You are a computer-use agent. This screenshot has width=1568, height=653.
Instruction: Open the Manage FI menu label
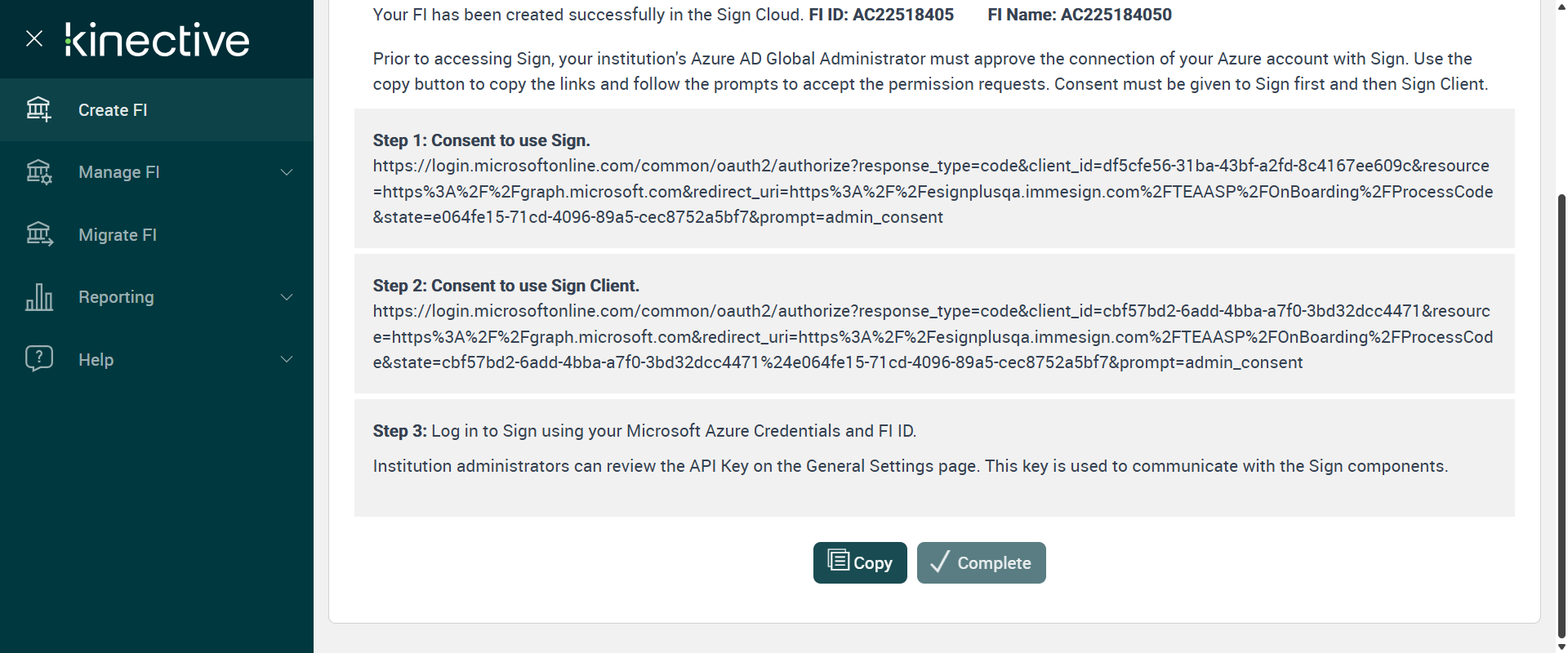(119, 172)
